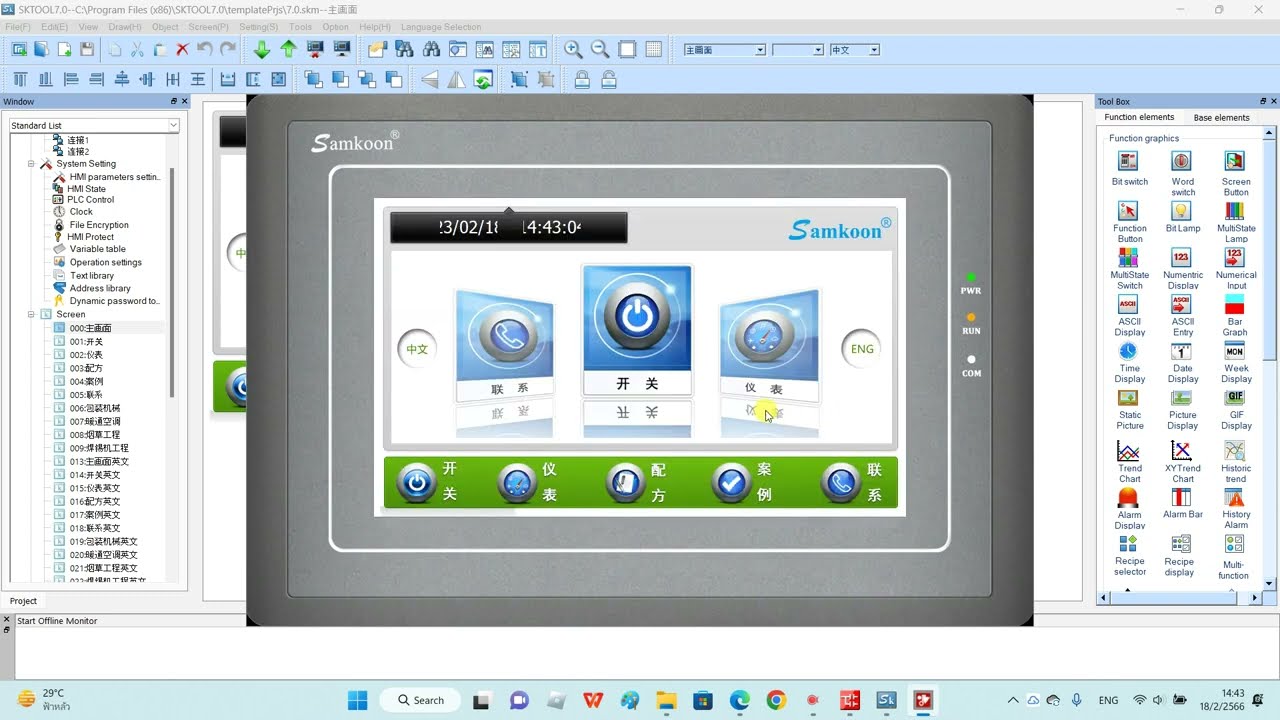Viewport: 1280px width, 720px height.
Task: Choose the ASCII Display element
Action: (x=1129, y=315)
